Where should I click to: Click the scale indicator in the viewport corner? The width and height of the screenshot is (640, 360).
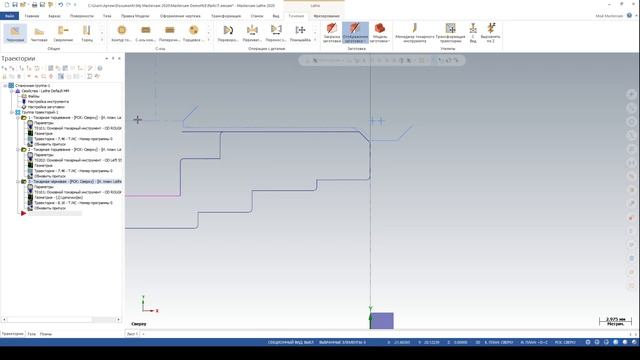[x=615, y=321]
